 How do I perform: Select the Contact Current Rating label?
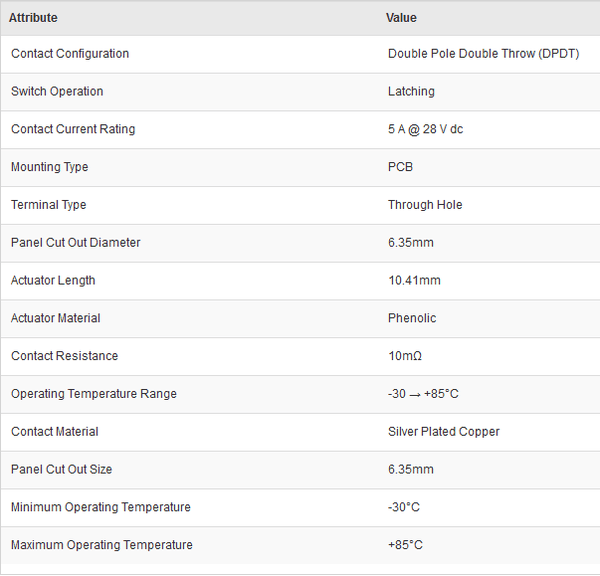(73, 129)
